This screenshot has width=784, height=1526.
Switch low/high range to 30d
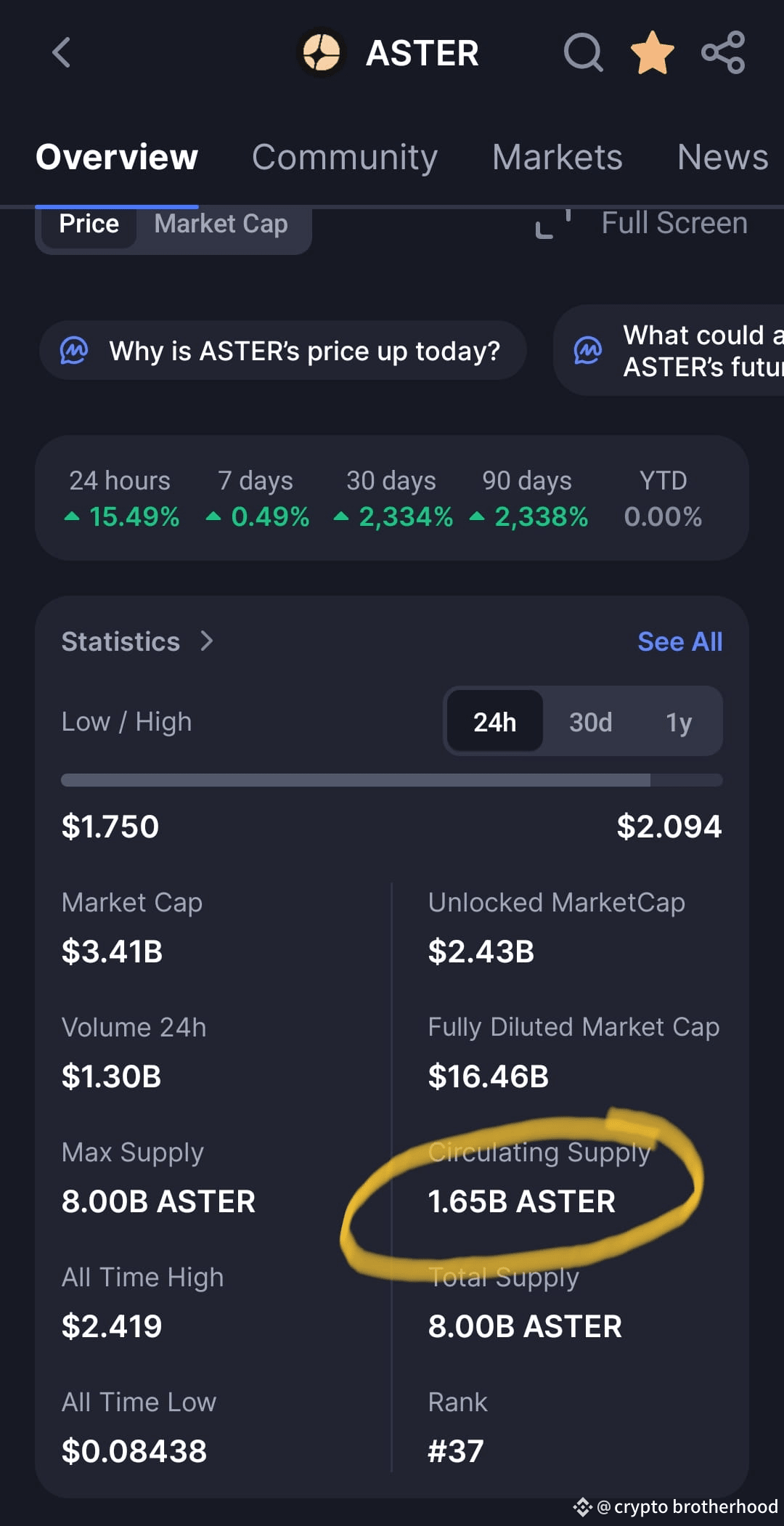tap(590, 722)
